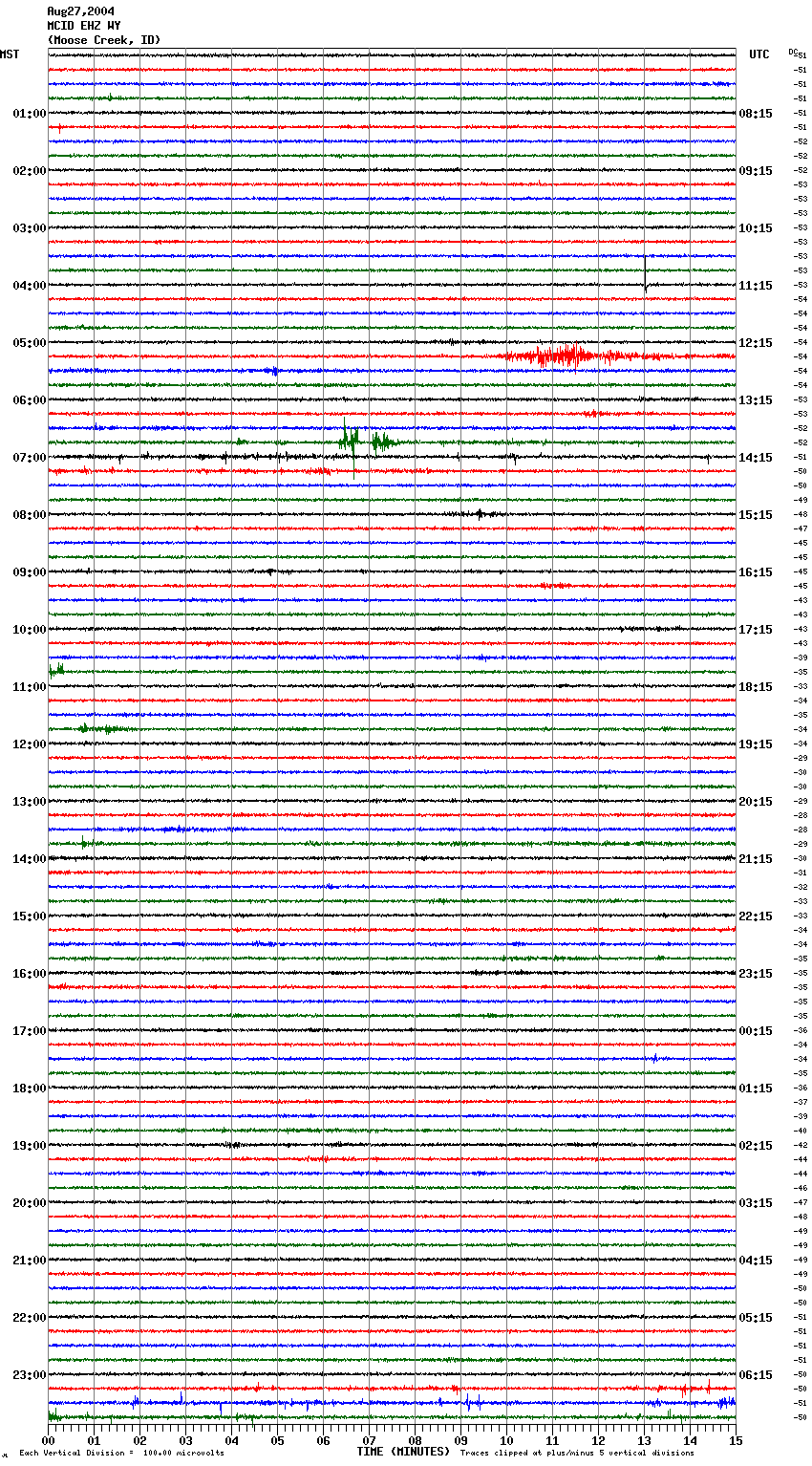Click the 23:15 UTC time label
The image size is (812, 1466).
coord(756,974)
